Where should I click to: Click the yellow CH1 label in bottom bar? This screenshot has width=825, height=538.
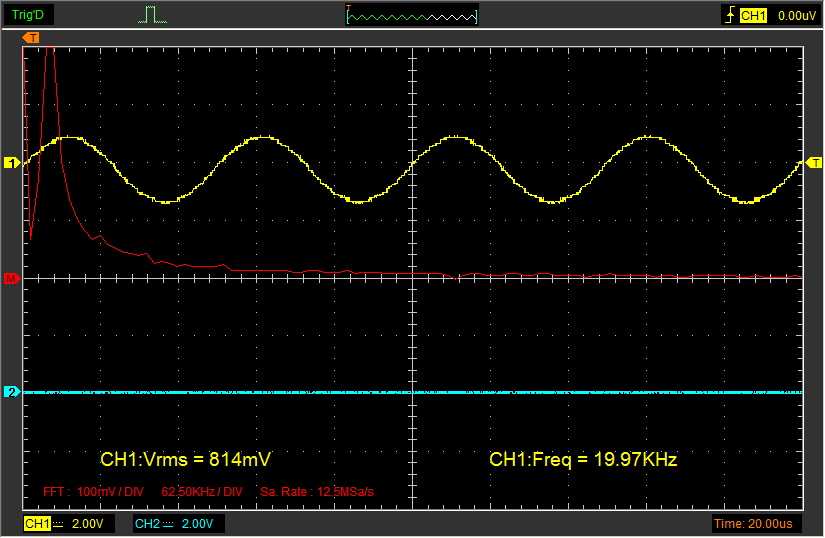pyautogui.click(x=37, y=524)
